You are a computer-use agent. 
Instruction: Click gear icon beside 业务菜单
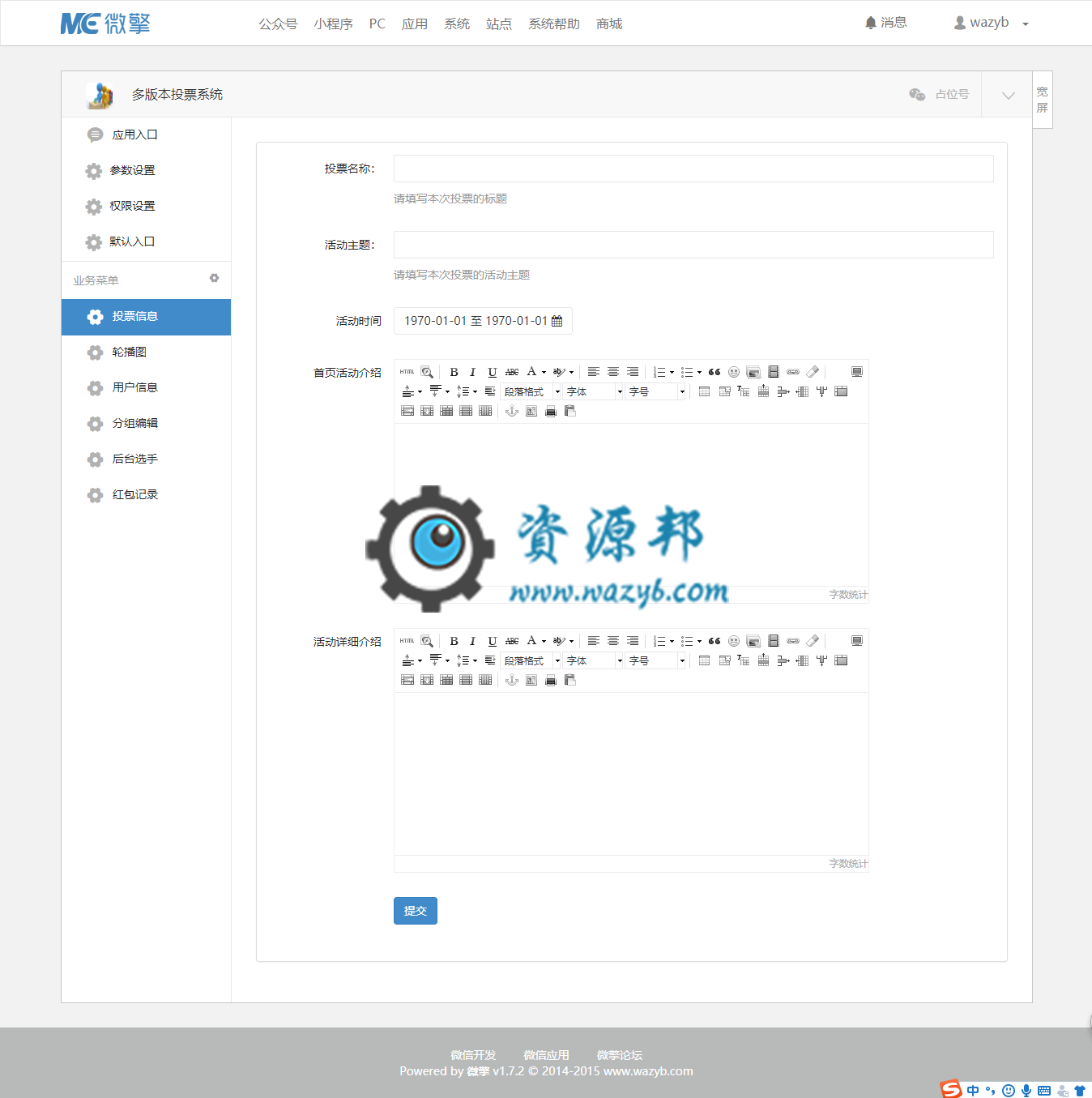click(x=214, y=278)
